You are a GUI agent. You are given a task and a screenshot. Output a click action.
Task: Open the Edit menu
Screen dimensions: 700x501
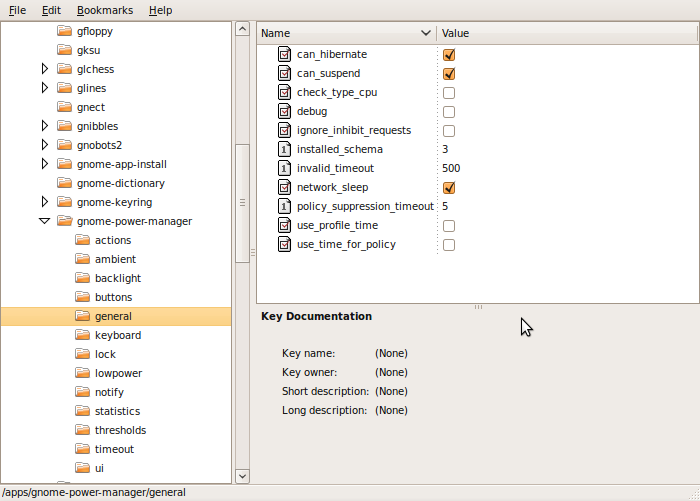(x=51, y=10)
